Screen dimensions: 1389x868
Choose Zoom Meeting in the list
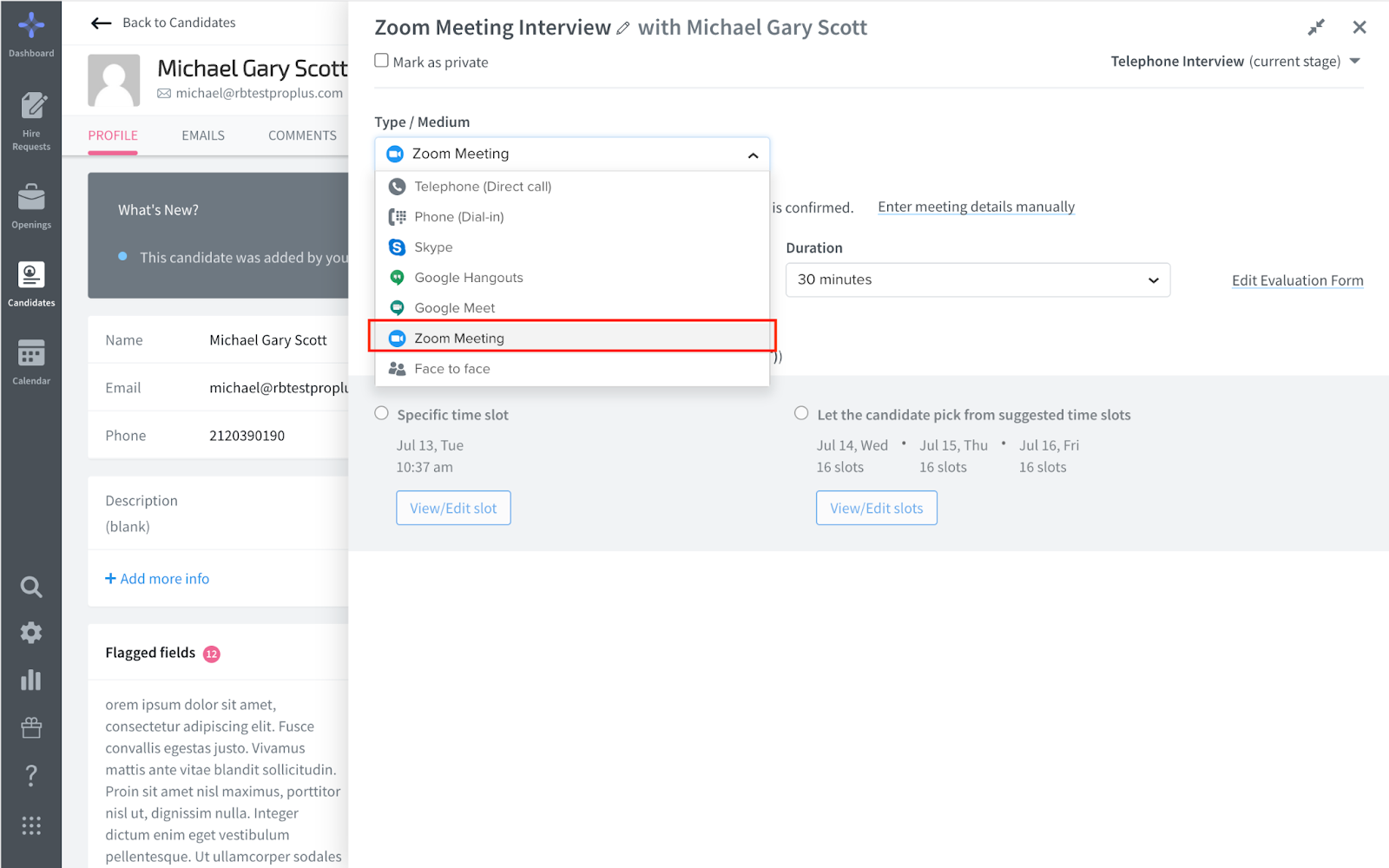pyautogui.click(x=572, y=339)
